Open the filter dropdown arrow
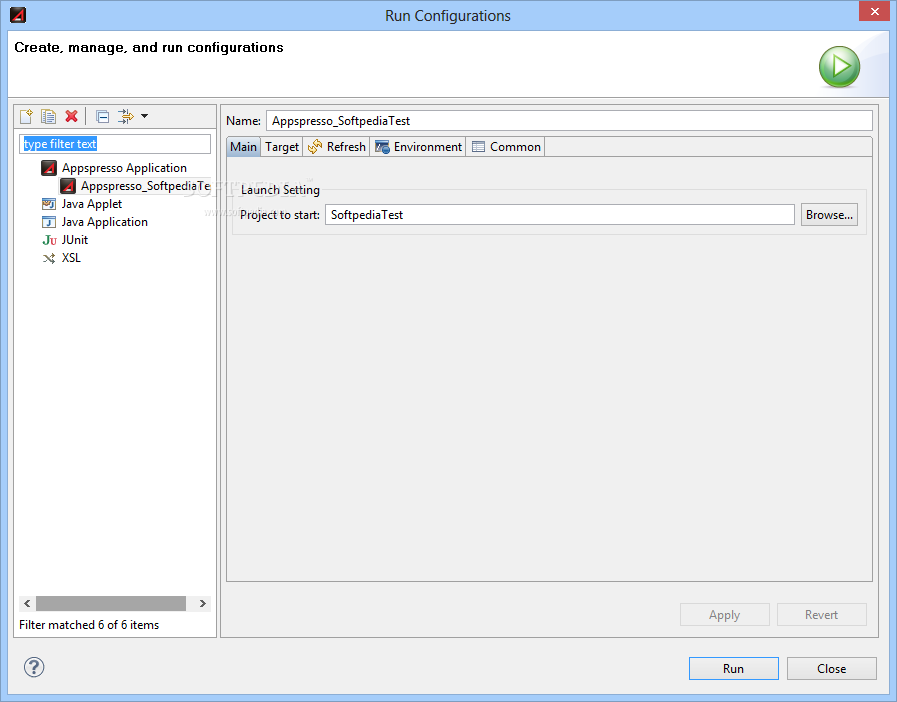The width and height of the screenshot is (897, 702). coord(145,116)
